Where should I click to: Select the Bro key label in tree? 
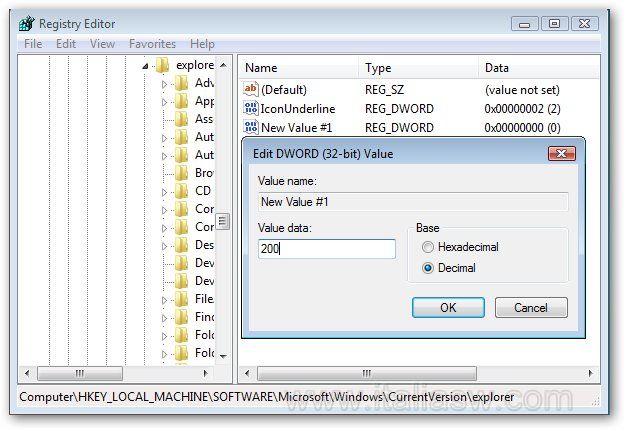[204, 173]
